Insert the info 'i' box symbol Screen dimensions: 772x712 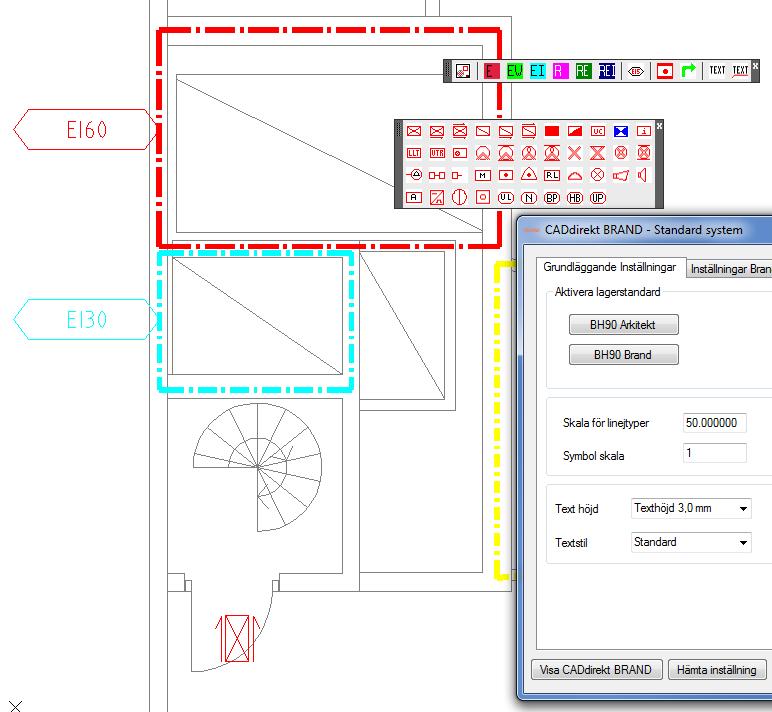[x=644, y=131]
